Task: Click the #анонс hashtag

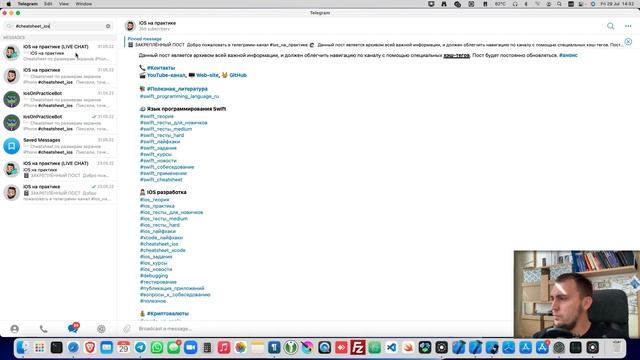Action: click(x=568, y=55)
